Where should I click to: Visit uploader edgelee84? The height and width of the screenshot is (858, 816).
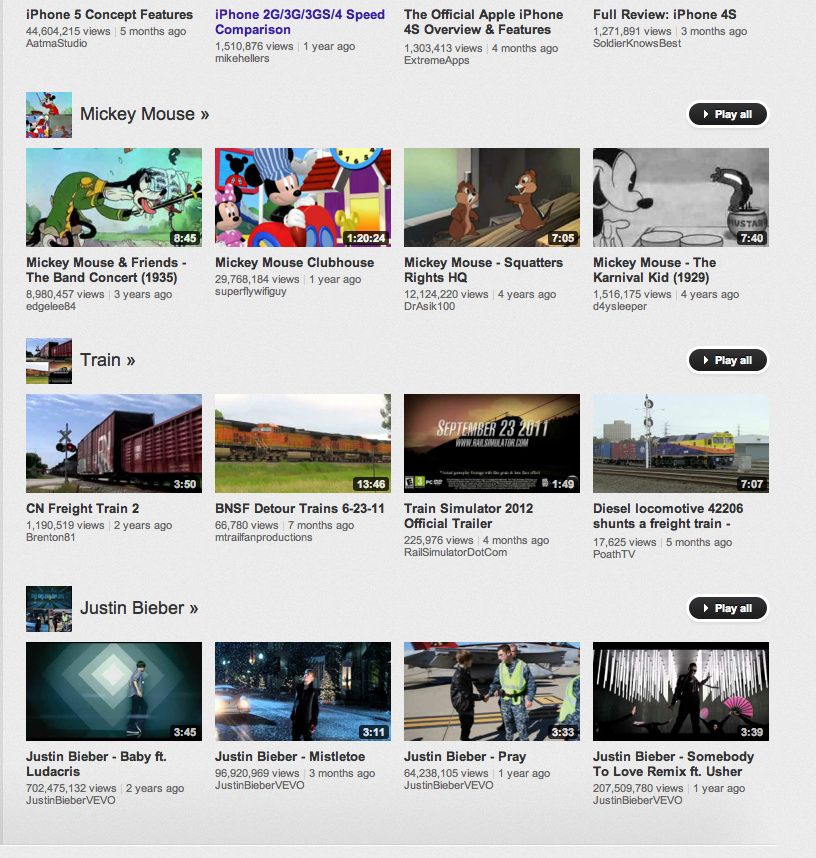click(x=51, y=306)
